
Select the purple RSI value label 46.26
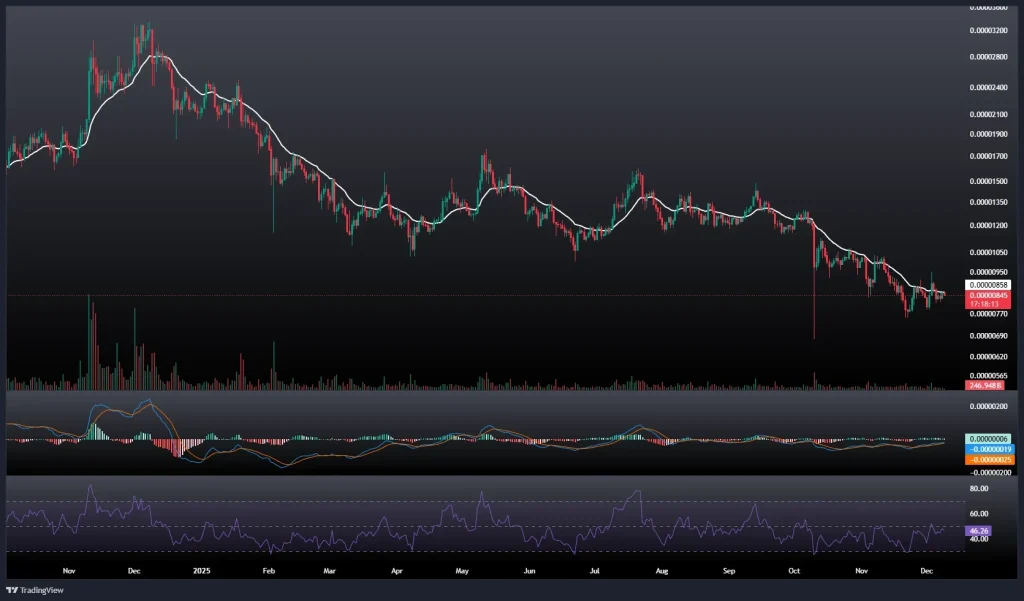(x=979, y=530)
